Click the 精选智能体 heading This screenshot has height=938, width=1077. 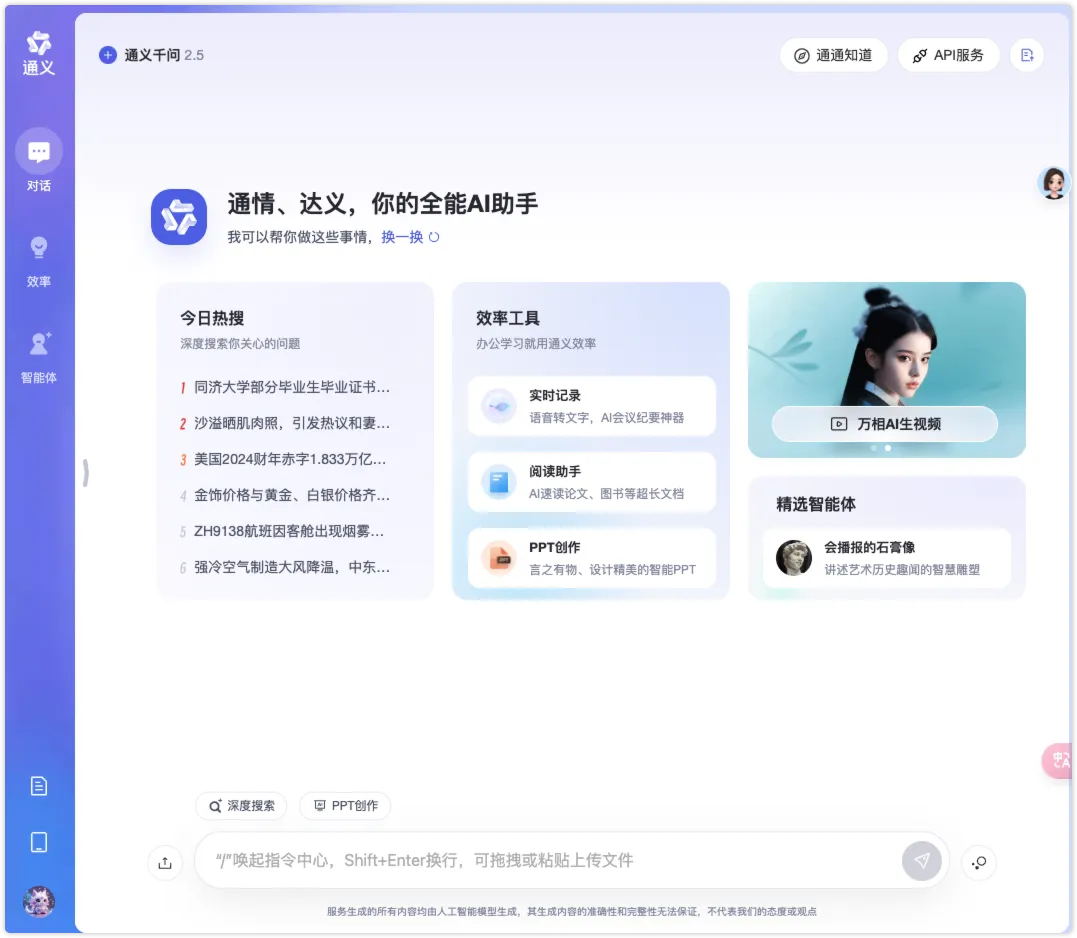pyautogui.click(x=816, y=504)
